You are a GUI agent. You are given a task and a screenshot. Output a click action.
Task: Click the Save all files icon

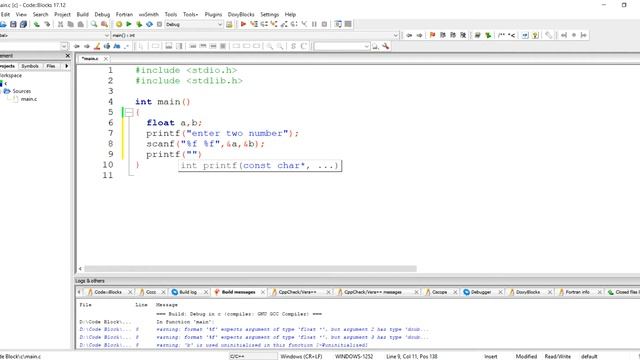23,24
